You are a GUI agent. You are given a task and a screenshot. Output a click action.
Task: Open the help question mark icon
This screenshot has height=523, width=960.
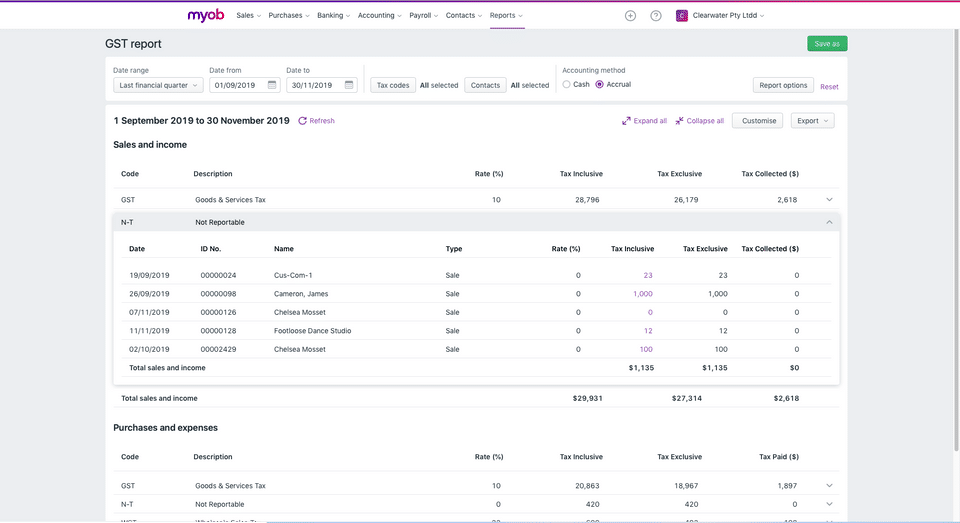656,16
